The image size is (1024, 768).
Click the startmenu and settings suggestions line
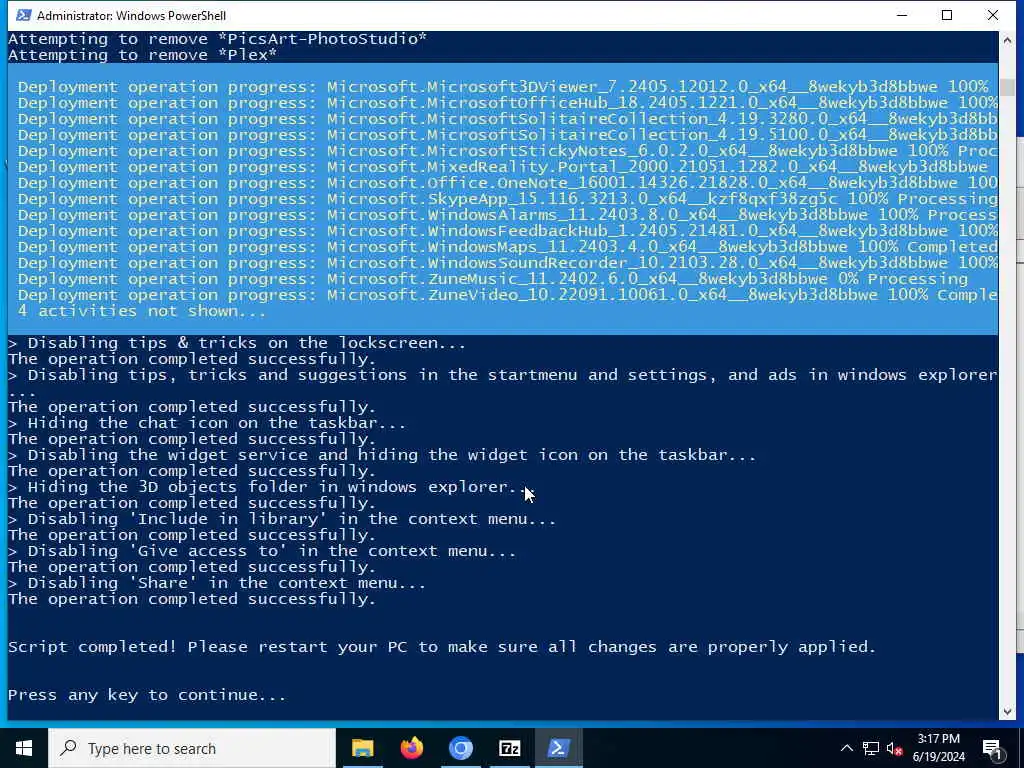[503, 375]
